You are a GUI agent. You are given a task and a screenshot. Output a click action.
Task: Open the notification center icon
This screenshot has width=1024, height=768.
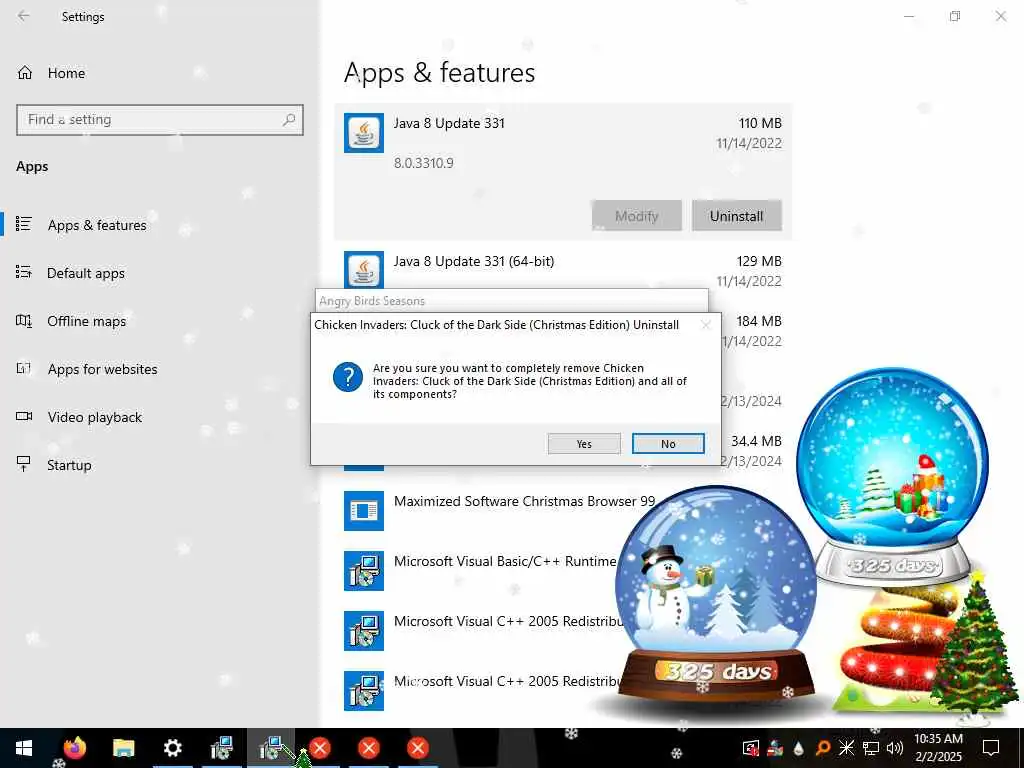point(991,748)
